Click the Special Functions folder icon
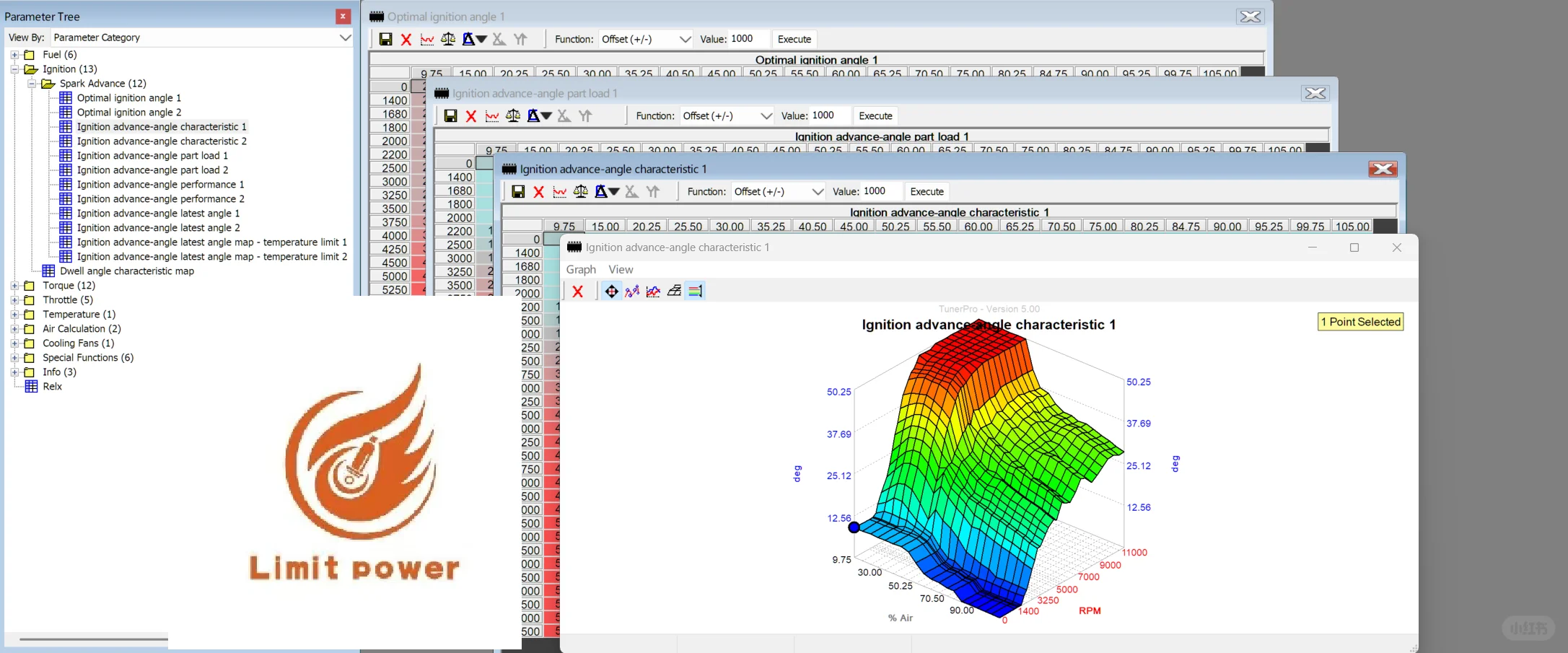Screen dimensions: 1568x653 [30, 358]
